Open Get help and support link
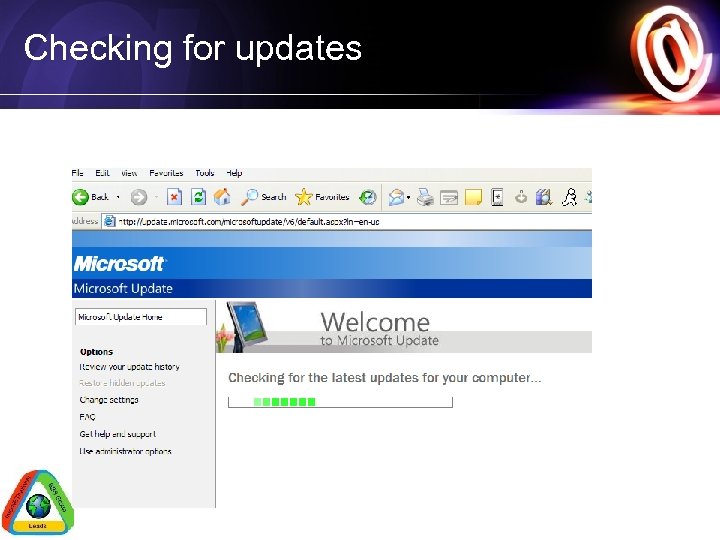The image size is (720, 540). [118, 434]
